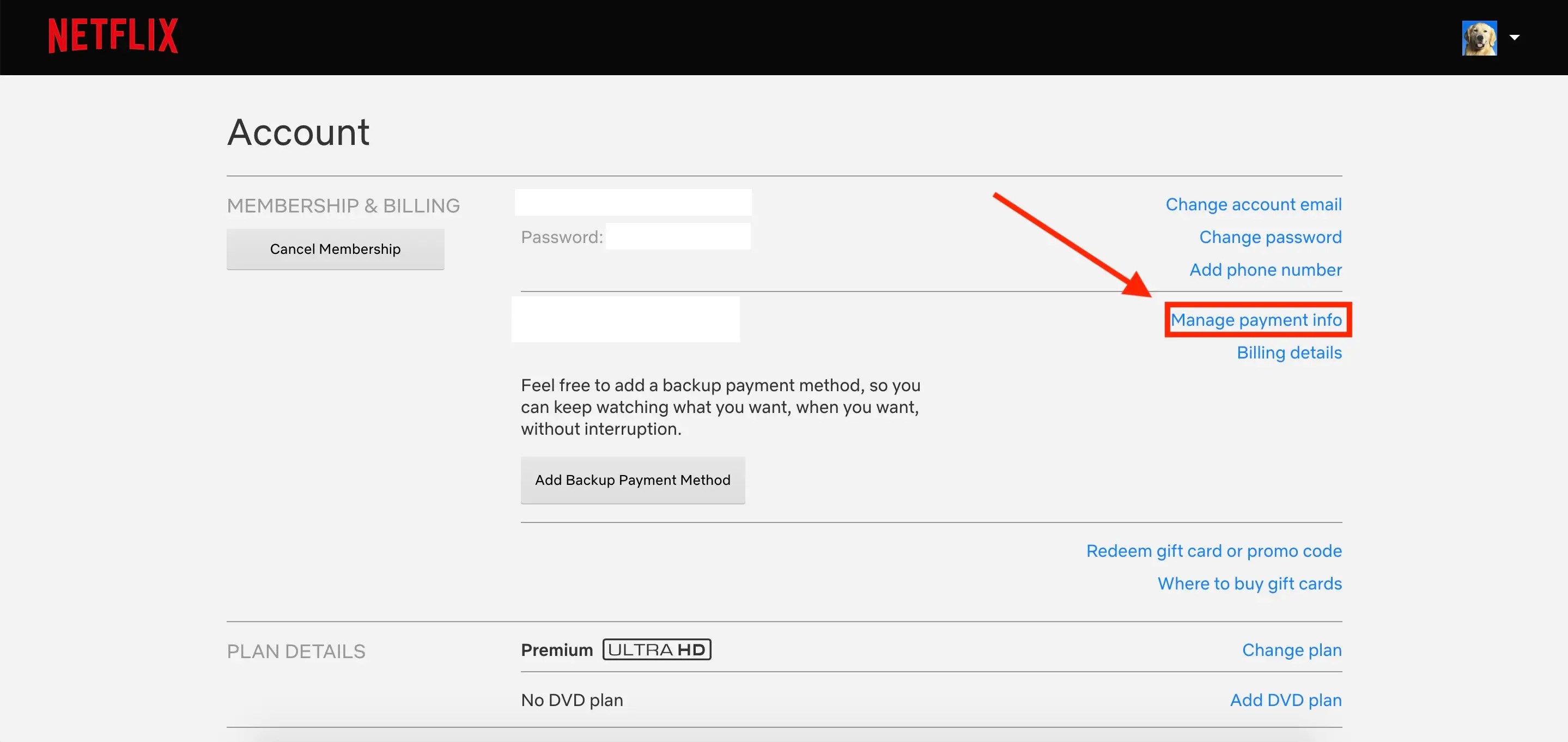Screen dimensions: 1568x742
Task: Click the redacted payment method box
Action: pyautogui.click(x=625, y=319)
